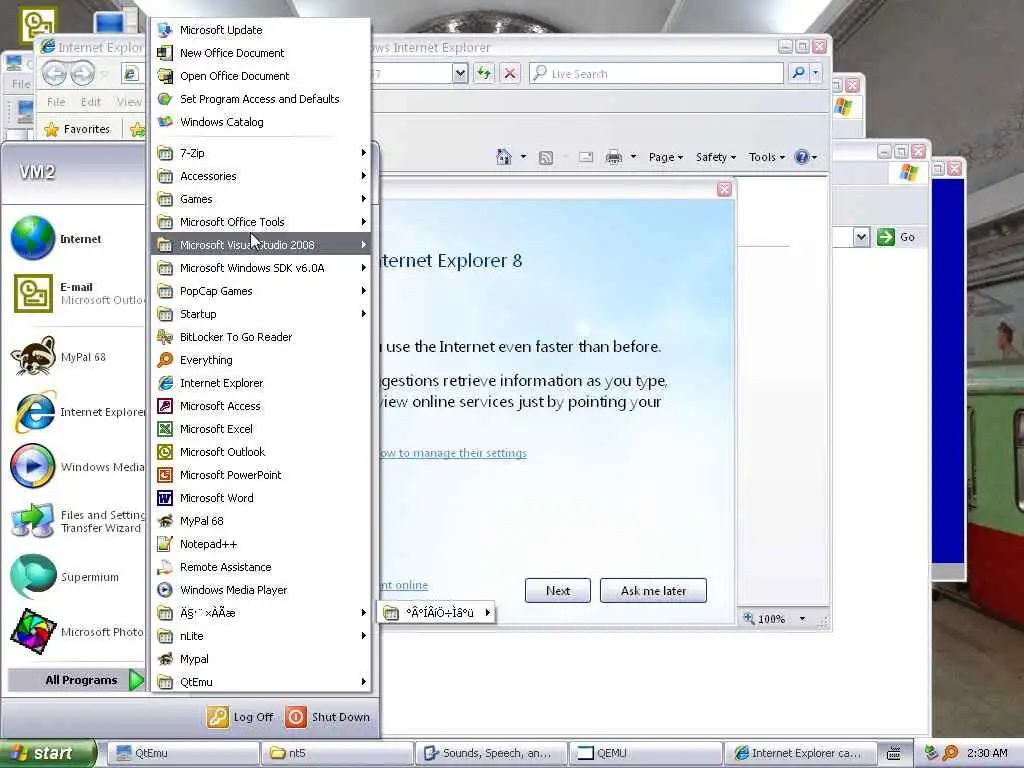Launch Internet Explorer from All Programs list
The height and width of the screenshot is (768, 1024).
coord(261,383)
